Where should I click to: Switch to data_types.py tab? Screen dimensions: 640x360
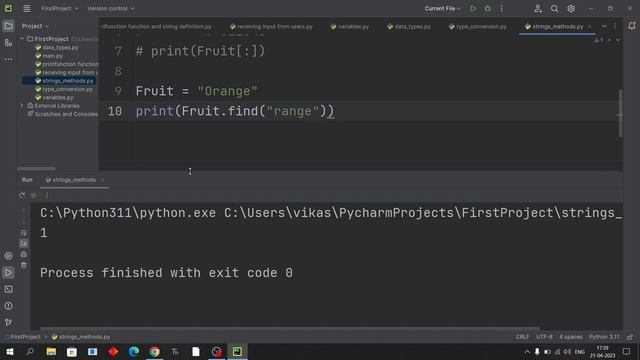[x=409, y=27]
